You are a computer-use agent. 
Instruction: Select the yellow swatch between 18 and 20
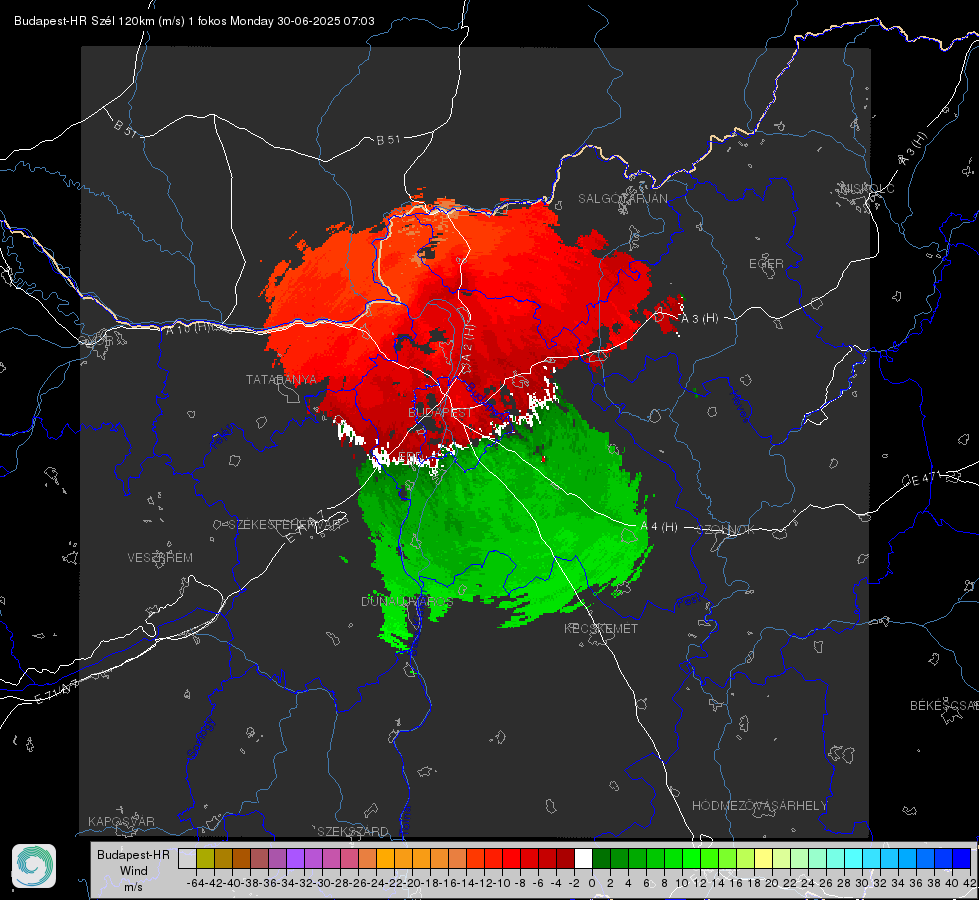point(764,858)
